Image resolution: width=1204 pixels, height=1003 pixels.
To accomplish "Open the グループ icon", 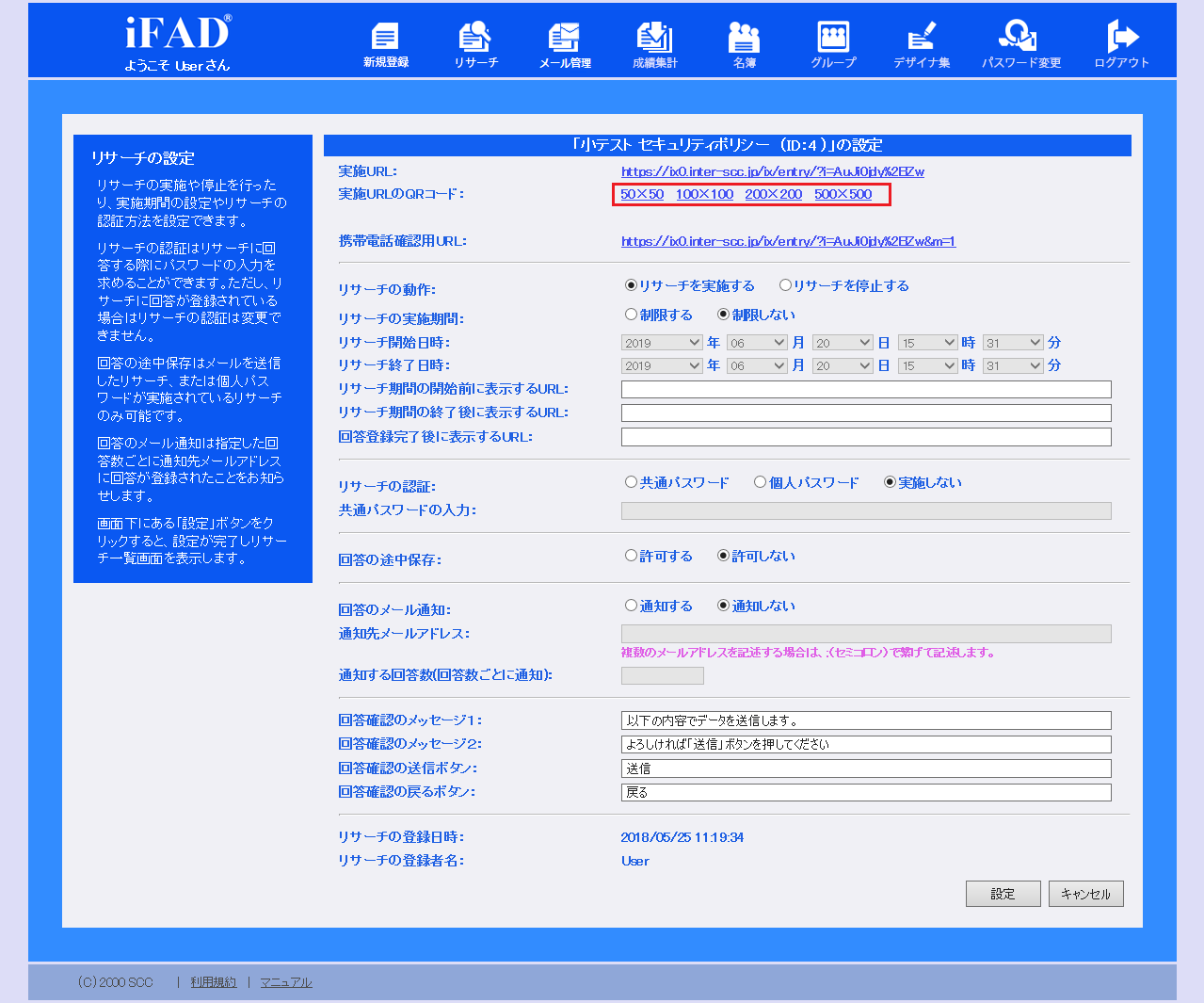I will [833, 44].
